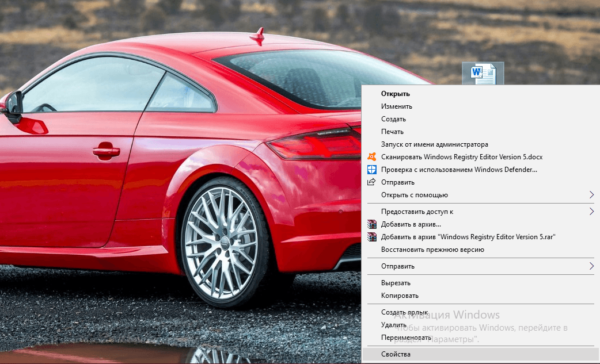Choose Изменить from the context menu
This screenshot has width=600, height=364.
[x=396, y=106]
